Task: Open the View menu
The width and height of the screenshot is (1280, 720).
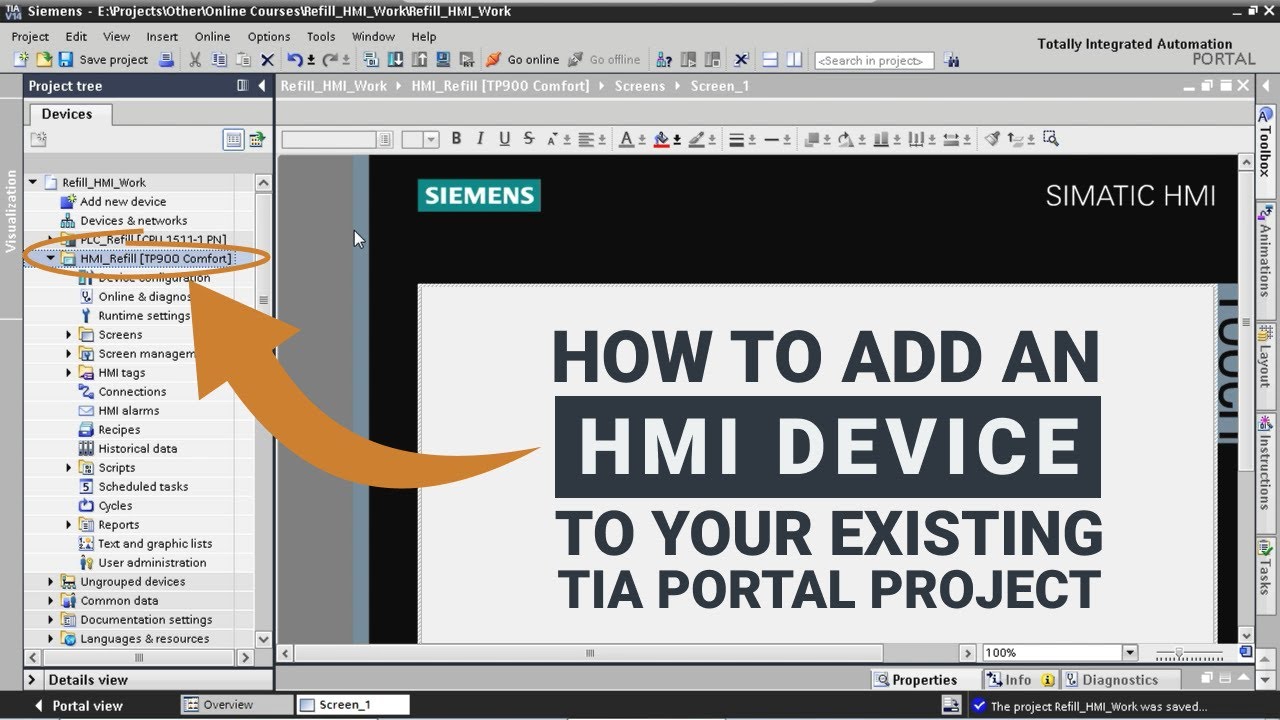Action: point(116,36)
